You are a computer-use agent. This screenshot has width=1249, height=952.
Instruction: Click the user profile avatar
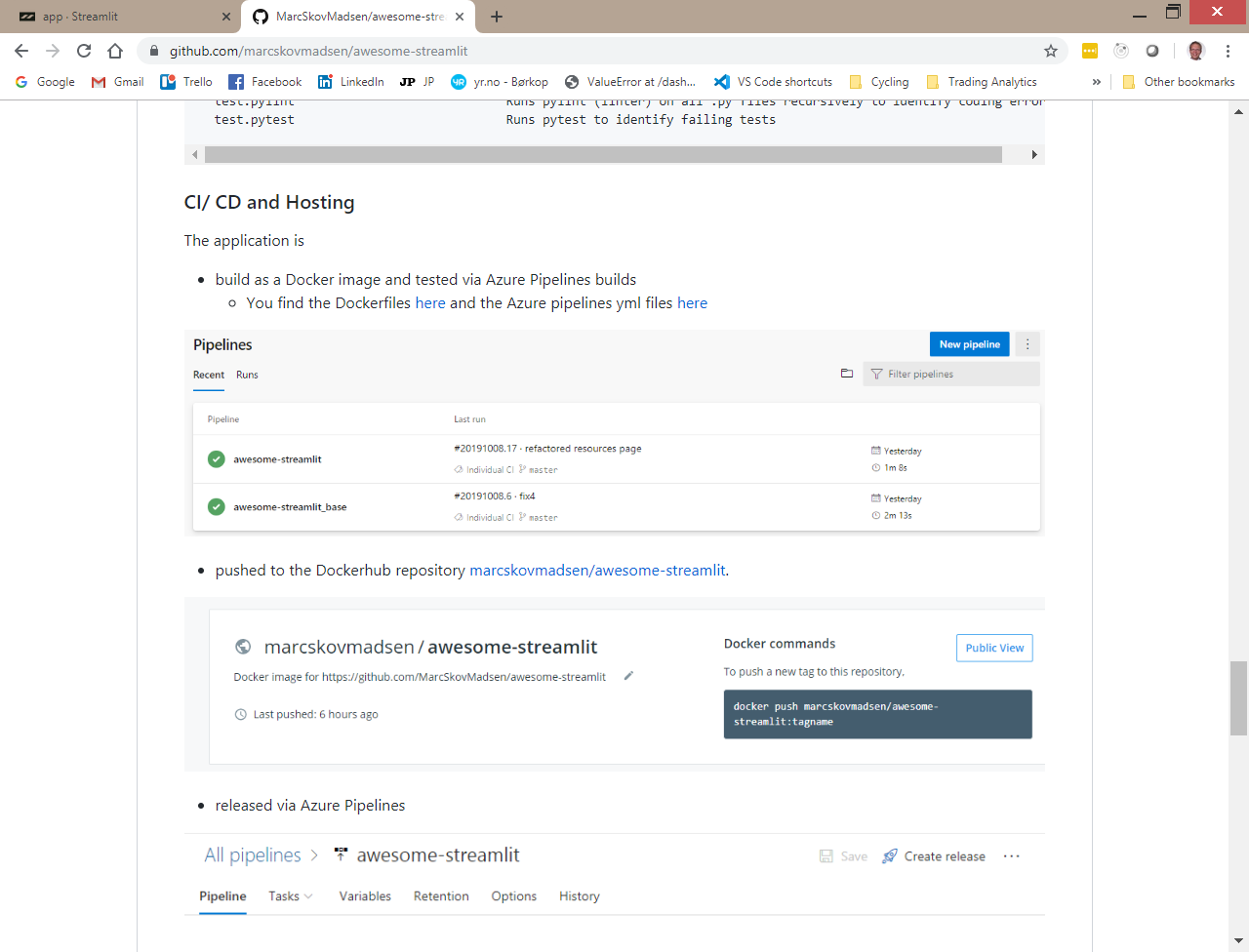tap(1196, 51)
